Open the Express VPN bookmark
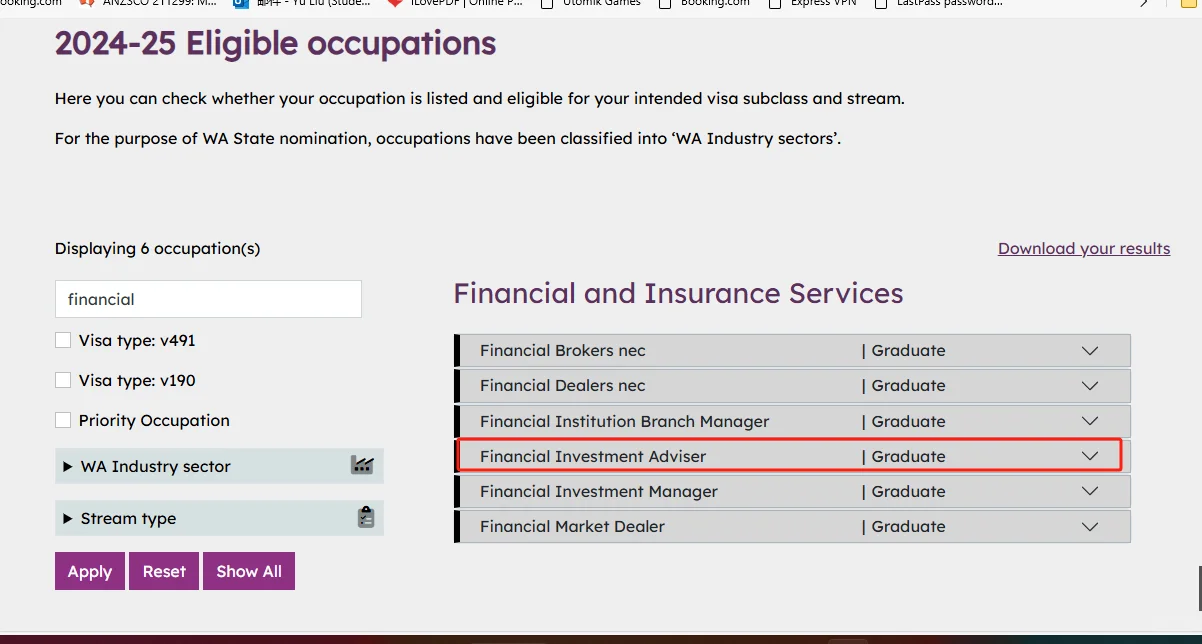 (x=813, y=3)
